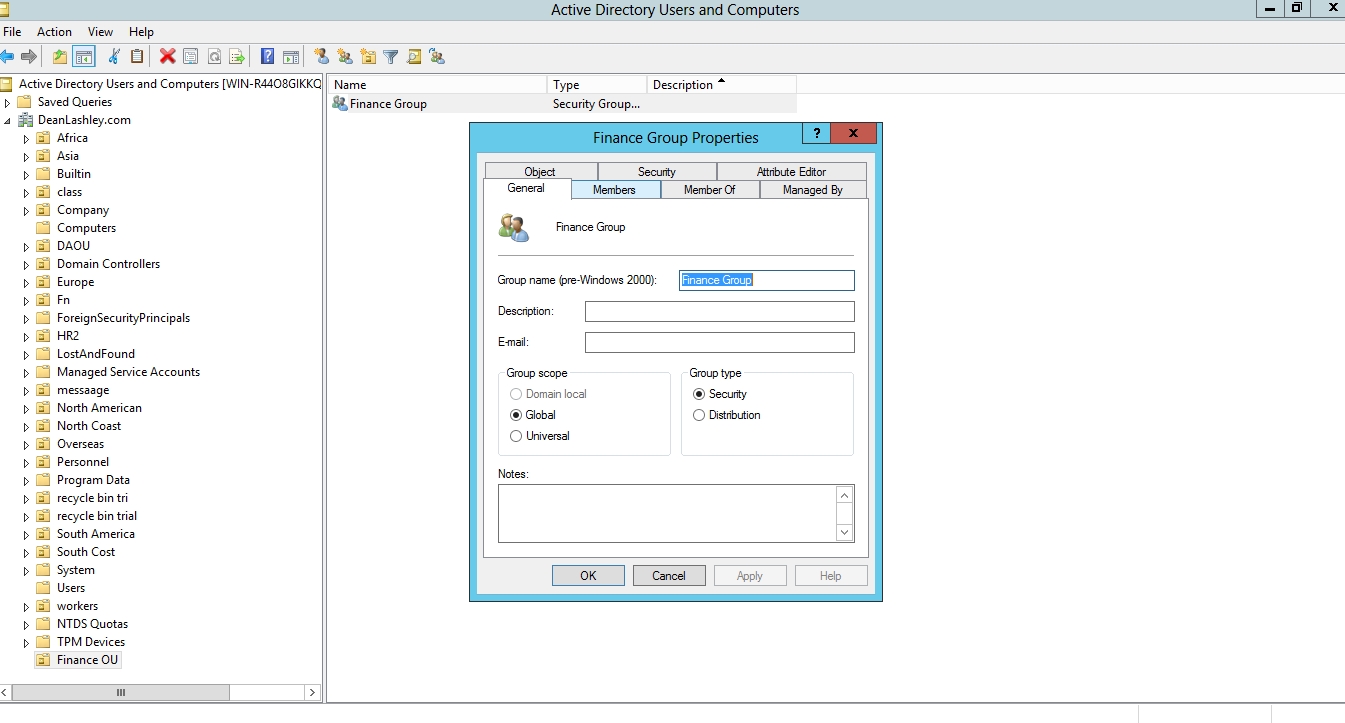
Task: Click the create new organizational unit icon
Action: [368, 57]
